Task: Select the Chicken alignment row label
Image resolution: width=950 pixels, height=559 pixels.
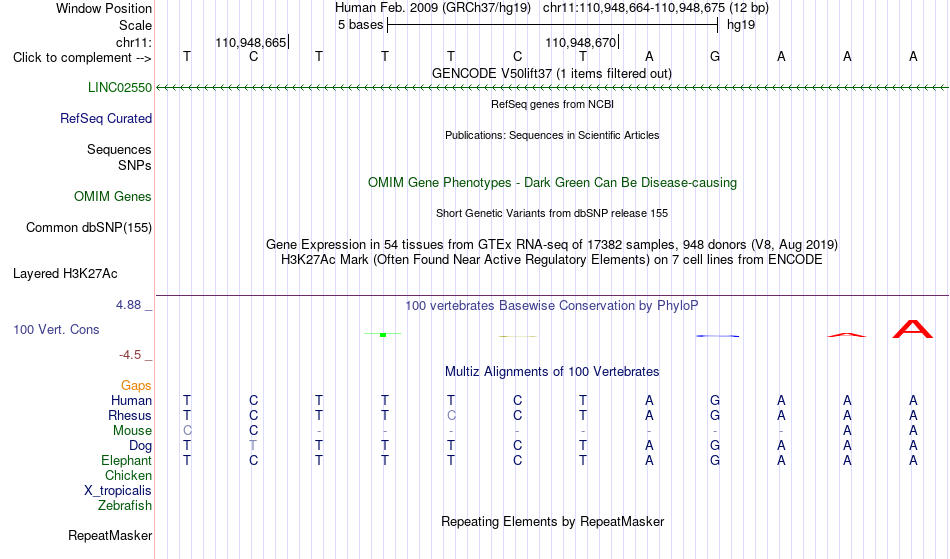Action: point(128,475)
